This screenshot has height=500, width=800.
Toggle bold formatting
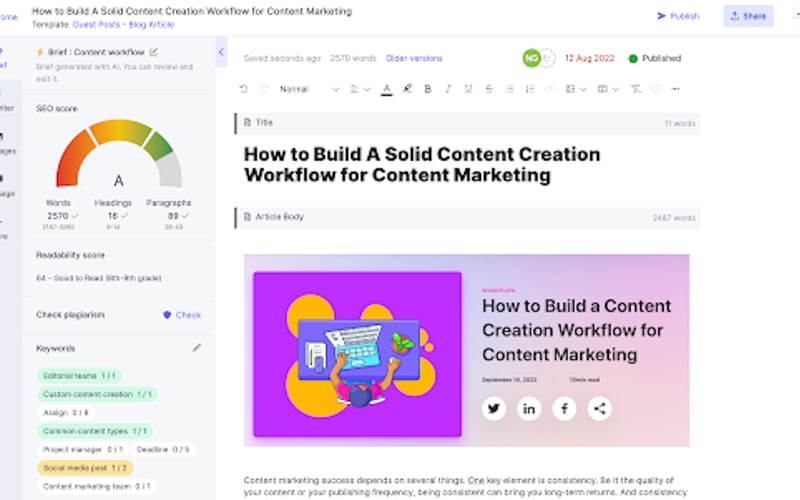click(x=428, y=89)
